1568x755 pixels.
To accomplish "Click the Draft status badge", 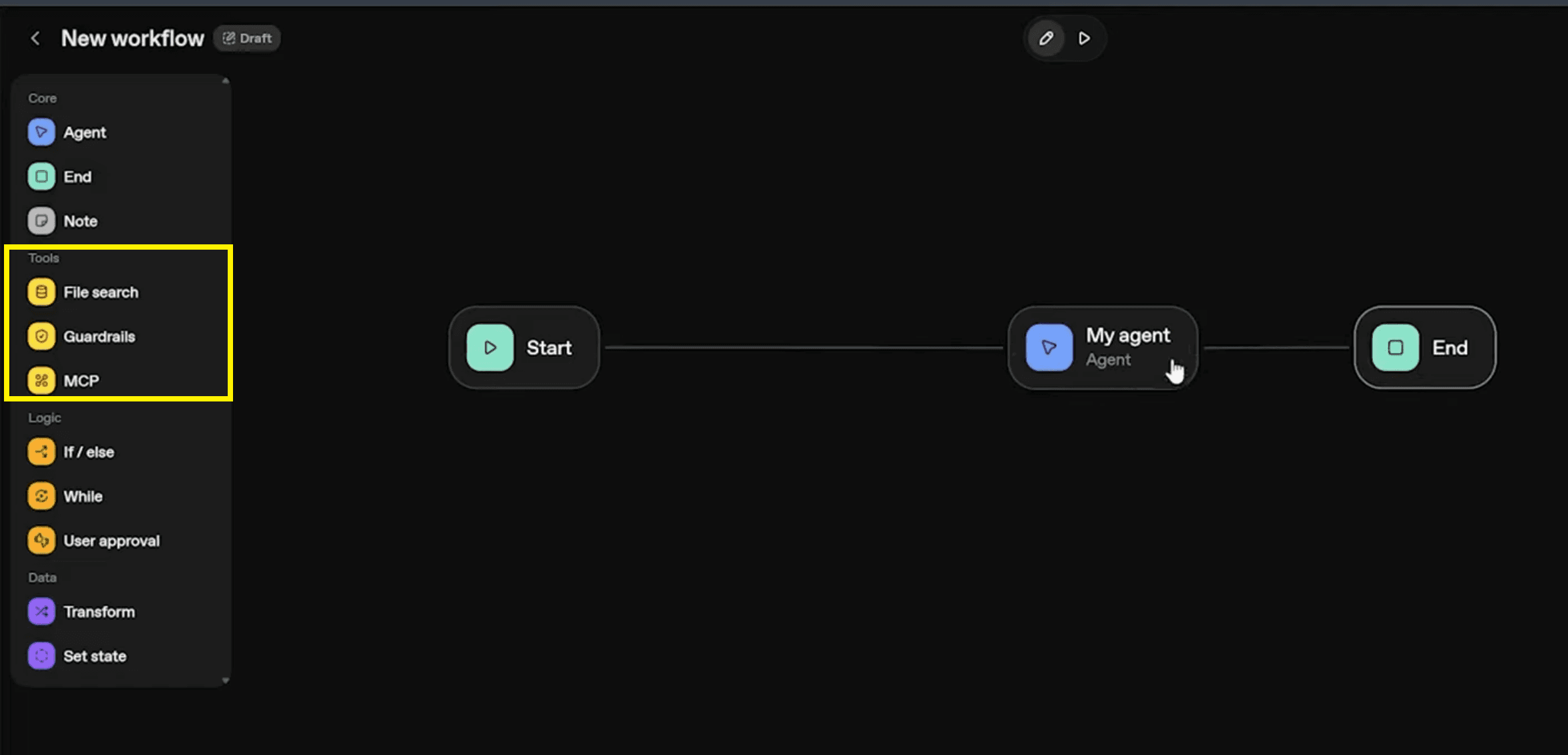I will click(247, 39).
